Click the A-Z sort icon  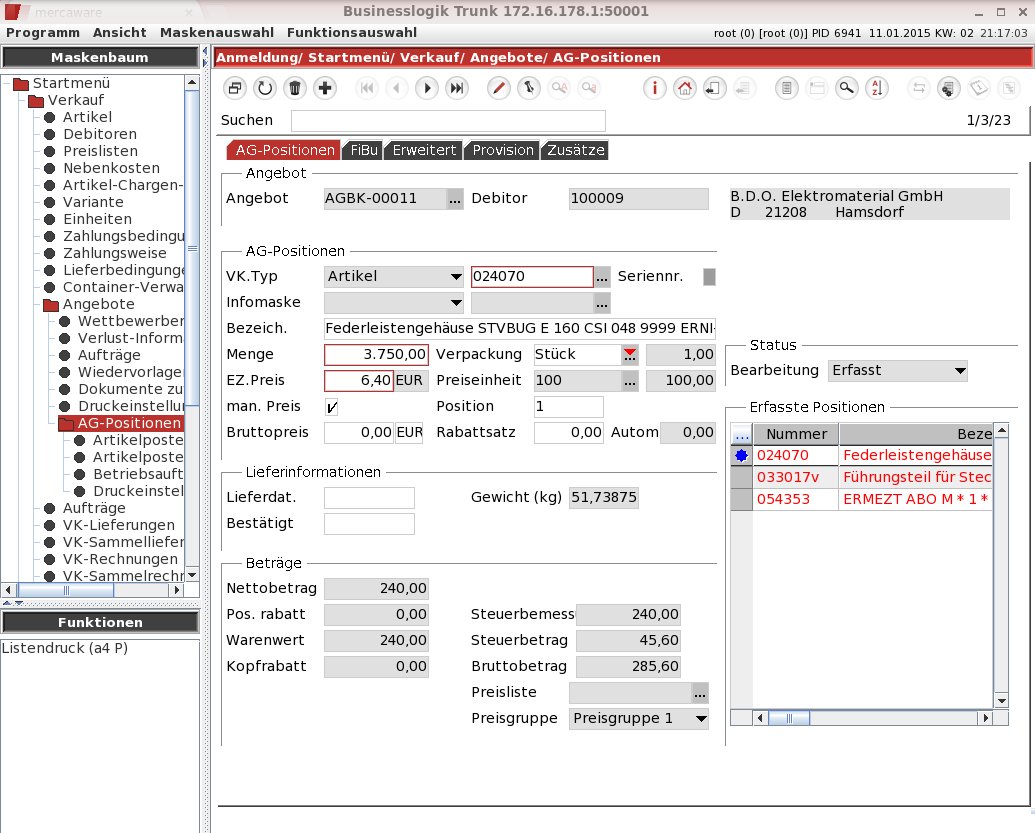[877, 88]
